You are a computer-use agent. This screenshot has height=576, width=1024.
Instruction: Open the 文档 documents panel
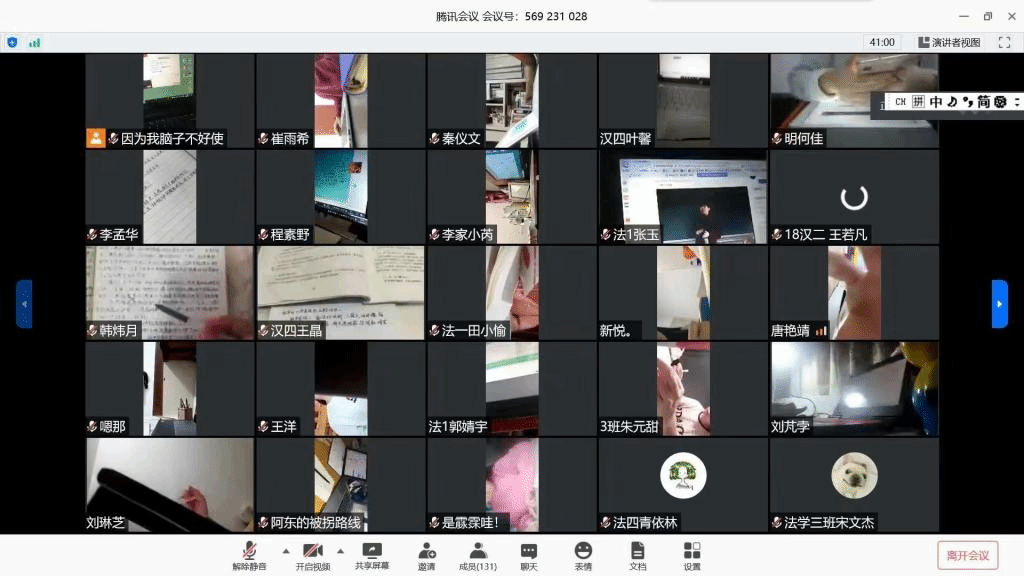click(x=637, y=555)
